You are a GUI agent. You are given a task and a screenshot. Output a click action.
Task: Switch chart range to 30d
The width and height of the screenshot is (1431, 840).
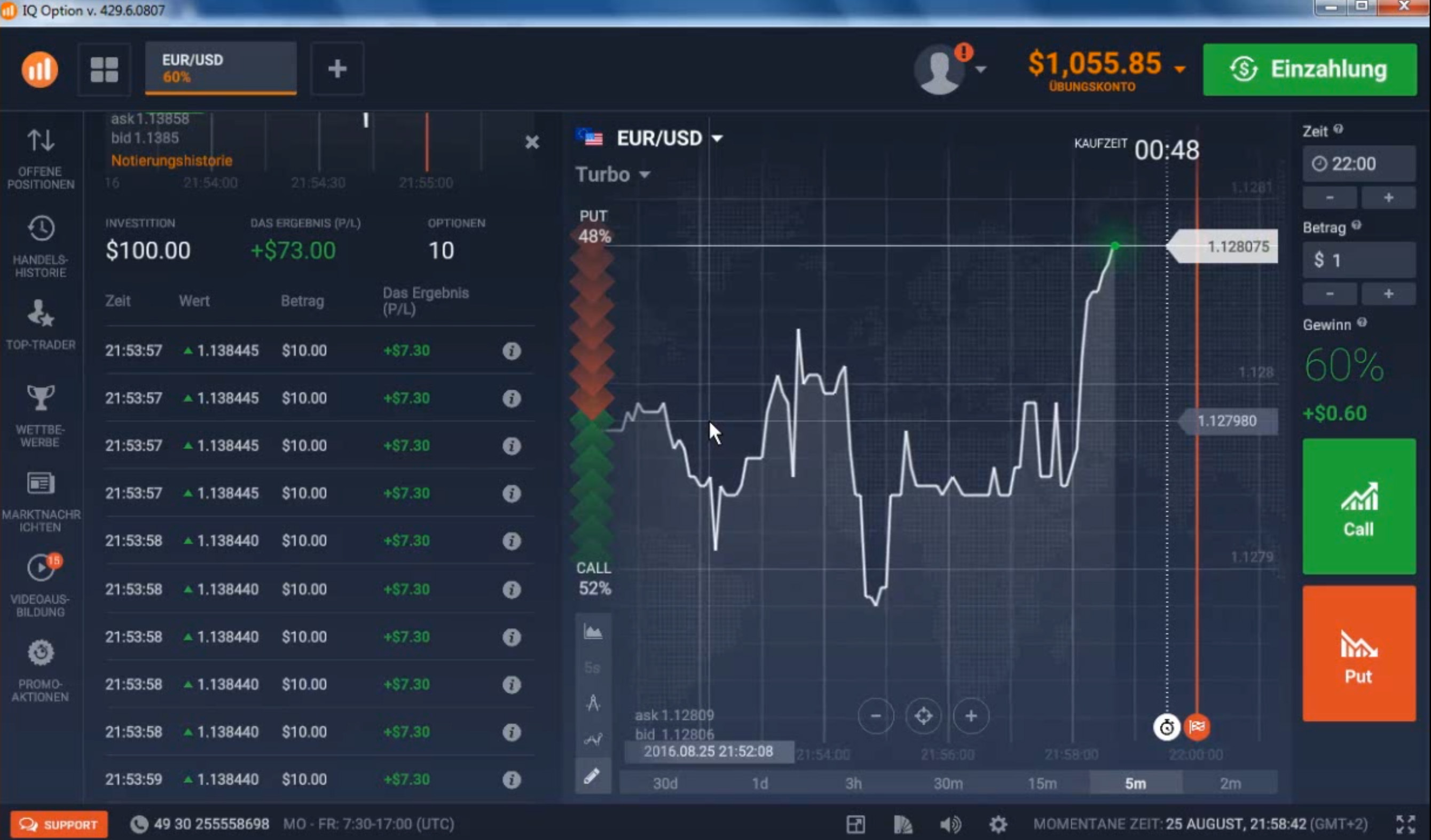pyautogui.click(x=665, y=783)
